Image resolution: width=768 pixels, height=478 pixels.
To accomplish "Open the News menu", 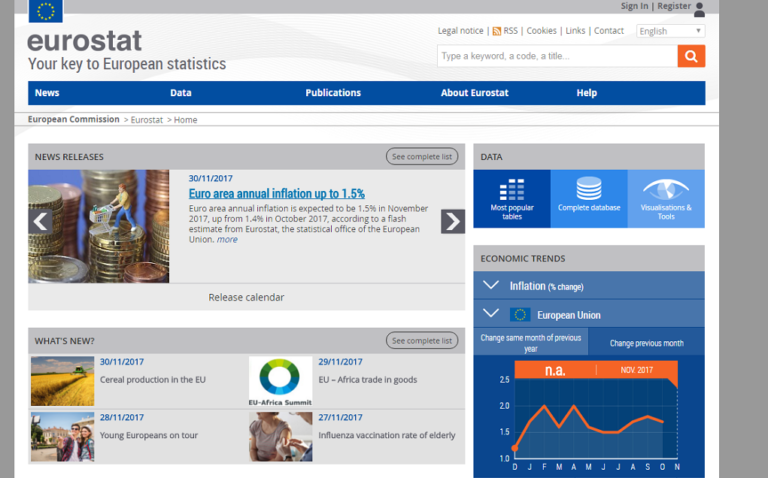I will click(47, 93).
